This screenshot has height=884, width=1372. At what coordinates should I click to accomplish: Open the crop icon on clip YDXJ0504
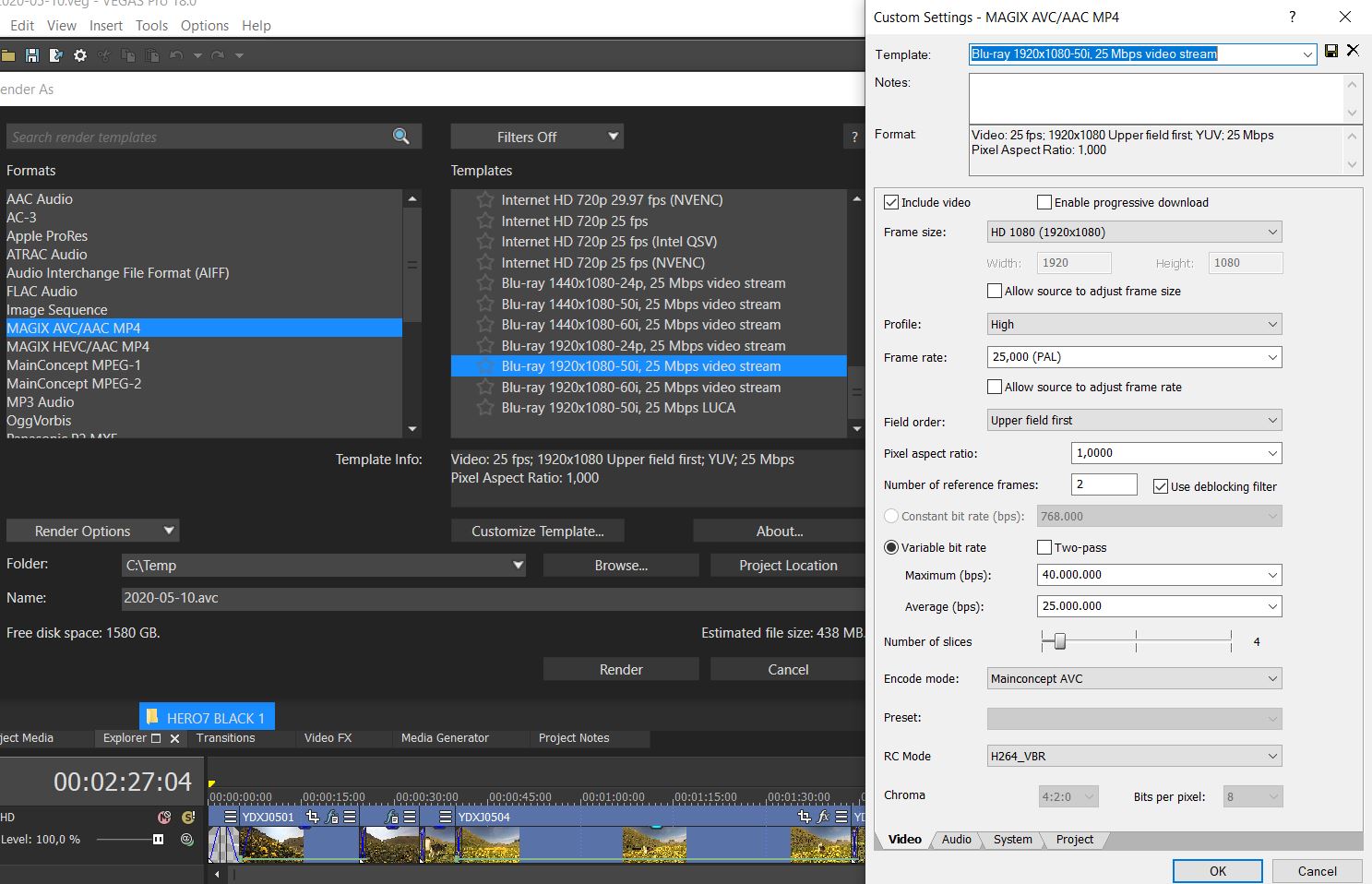coord(805,817)
